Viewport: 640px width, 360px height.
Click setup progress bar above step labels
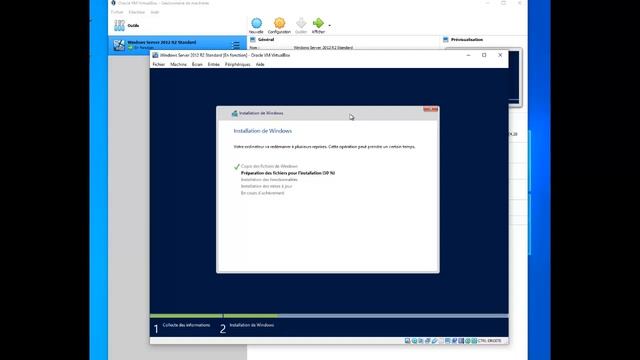(329, 316)
